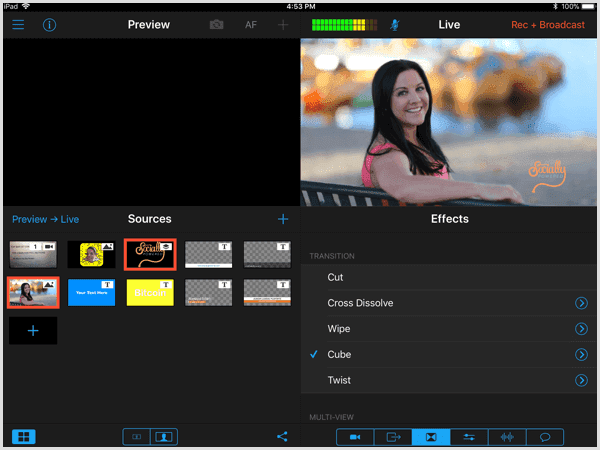This screenshot has height=450, width=600.
Task: Open Wipe options arrow
Action: click(x=581, y=329)
